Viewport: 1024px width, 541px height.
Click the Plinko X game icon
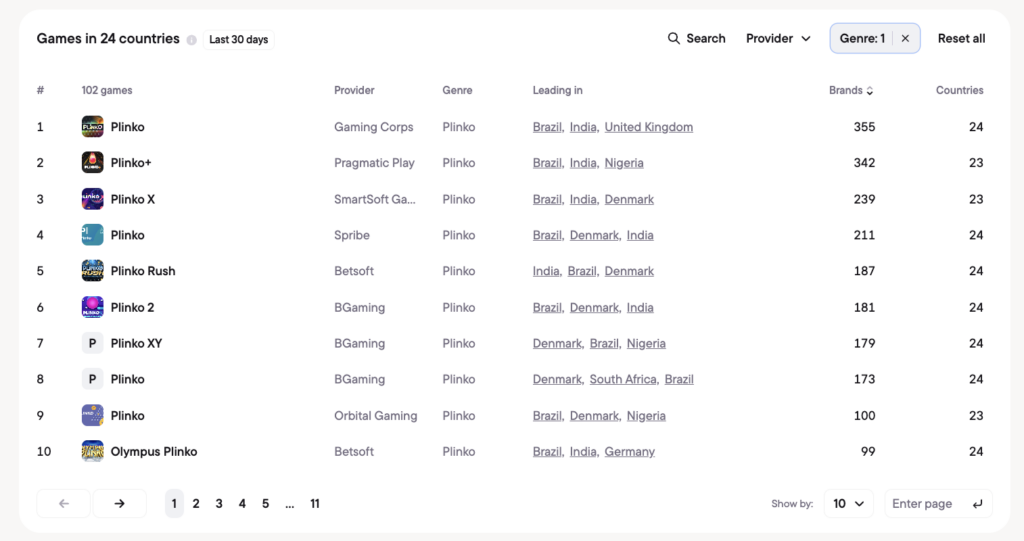[92, 199]
